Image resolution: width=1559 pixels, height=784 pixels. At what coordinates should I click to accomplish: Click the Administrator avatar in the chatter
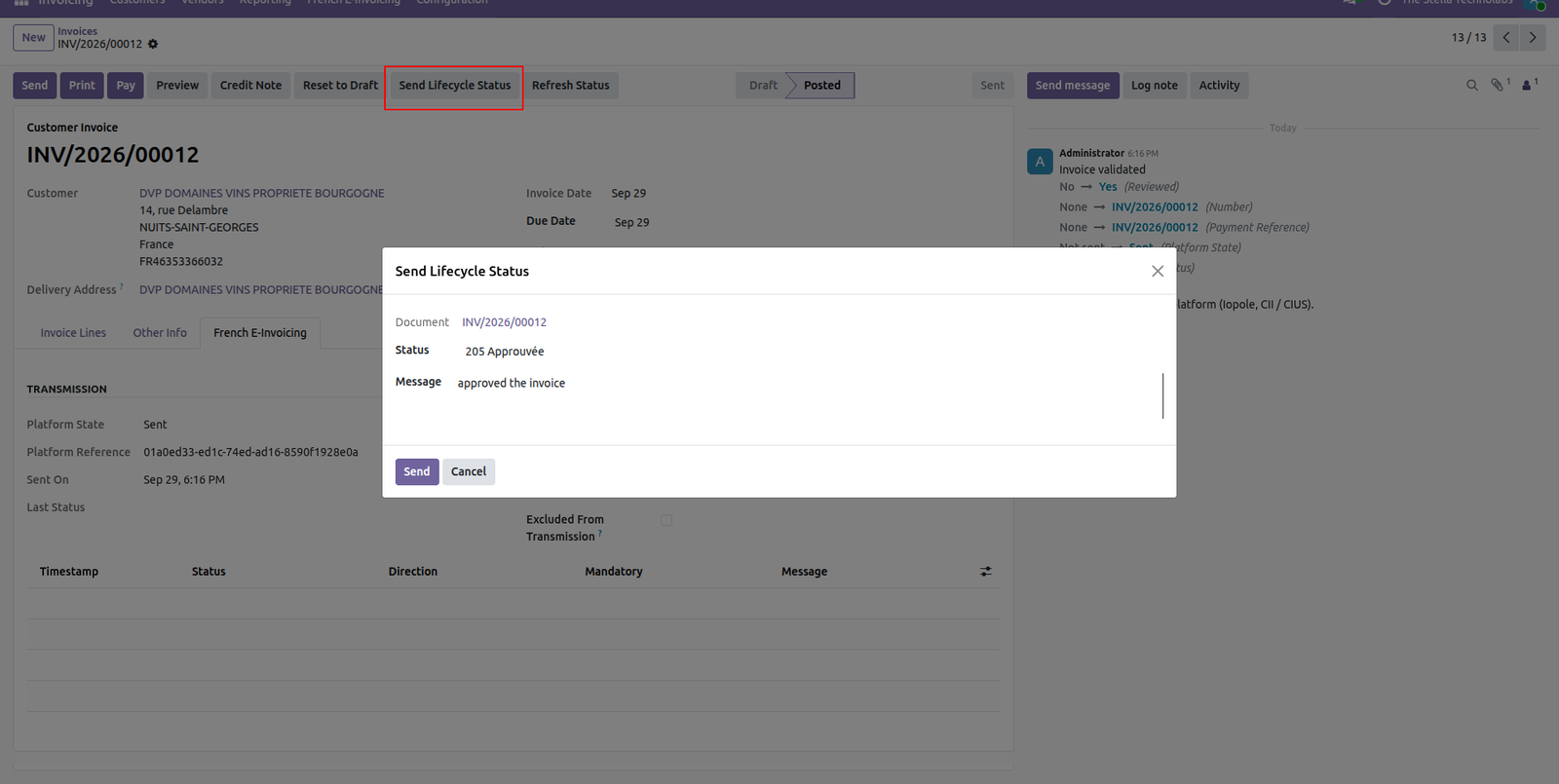1040,162
